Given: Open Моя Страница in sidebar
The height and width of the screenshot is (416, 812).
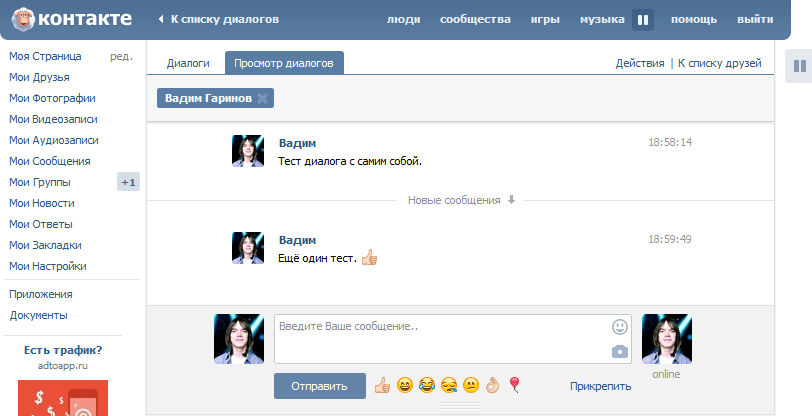Looking at the screenshot, I should click(45, 56).
